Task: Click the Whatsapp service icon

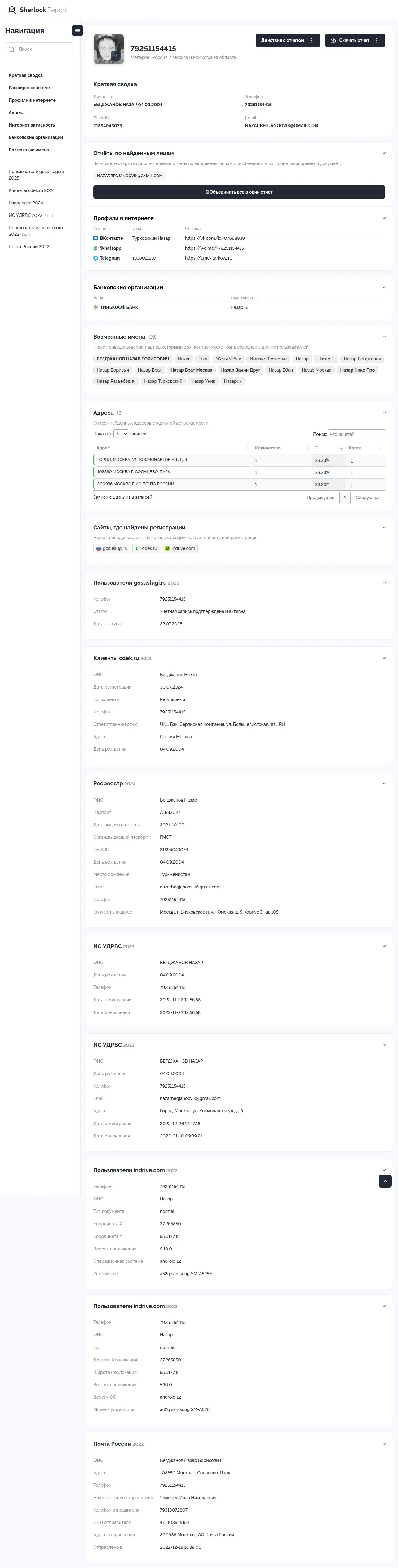Action: click(x=95, y=248)
